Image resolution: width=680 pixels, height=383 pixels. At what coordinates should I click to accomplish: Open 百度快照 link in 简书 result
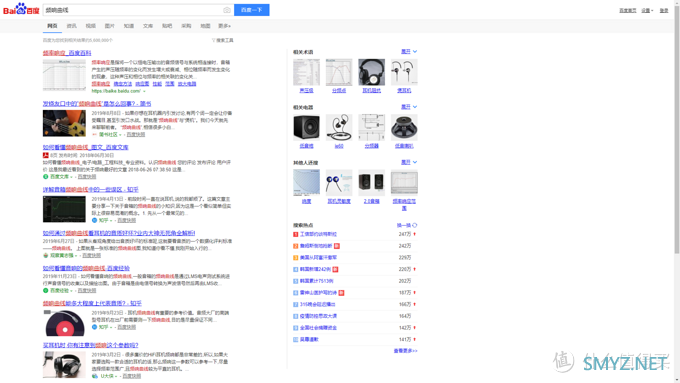tap(136, 134)
